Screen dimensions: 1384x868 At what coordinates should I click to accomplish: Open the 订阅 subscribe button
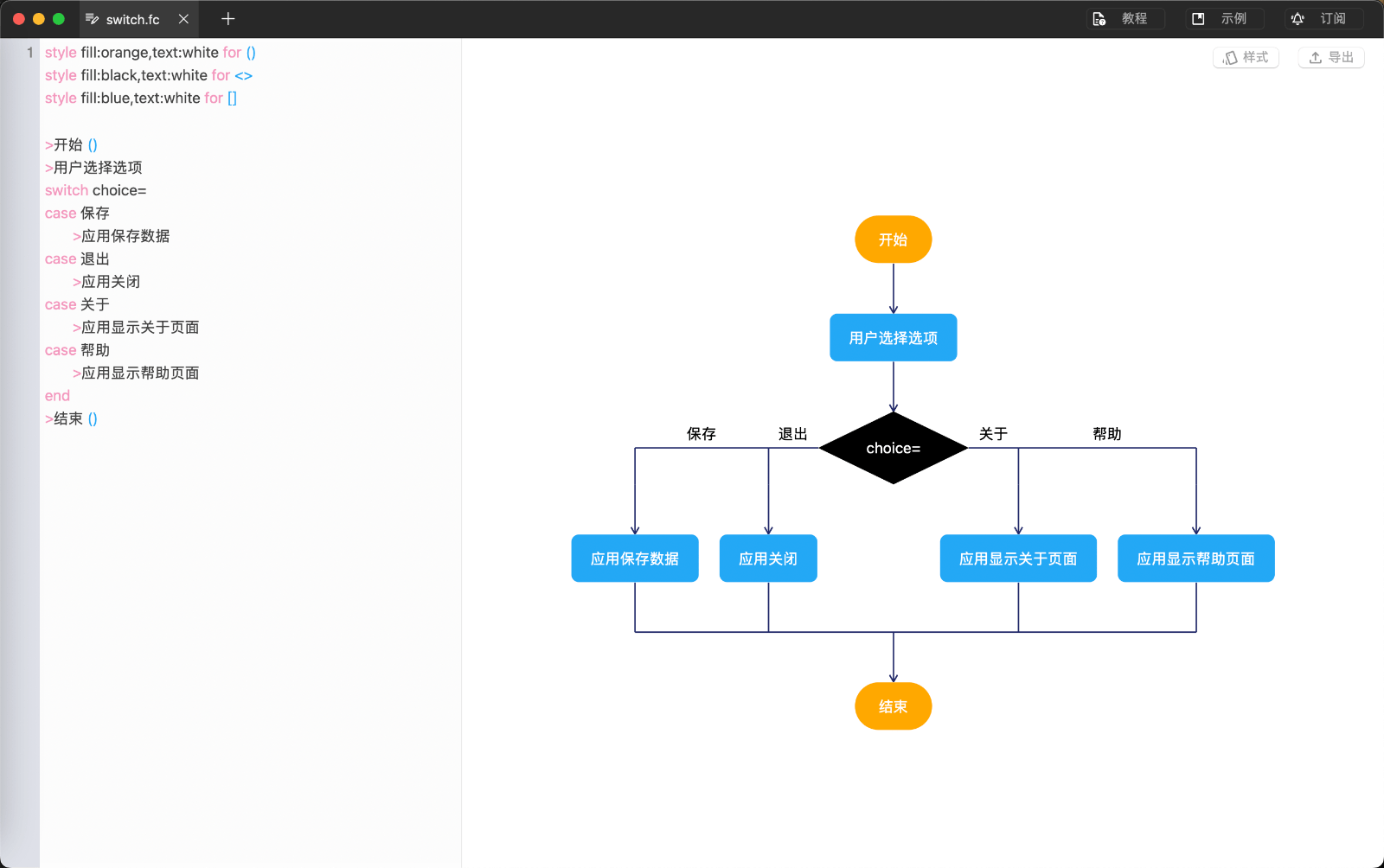tap(1323, 19)
